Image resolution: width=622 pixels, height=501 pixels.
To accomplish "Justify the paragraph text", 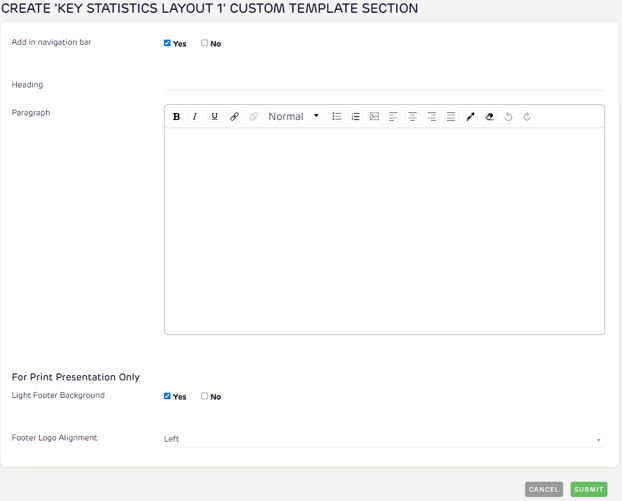I will 451,117.
